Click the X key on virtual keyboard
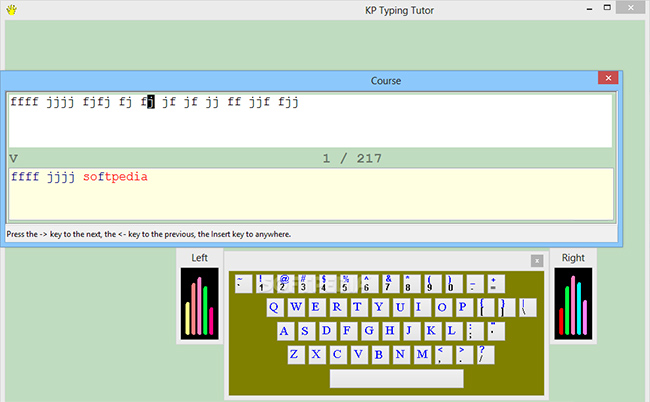The height and width of the screenshot is (402, 650). (317, 355)
